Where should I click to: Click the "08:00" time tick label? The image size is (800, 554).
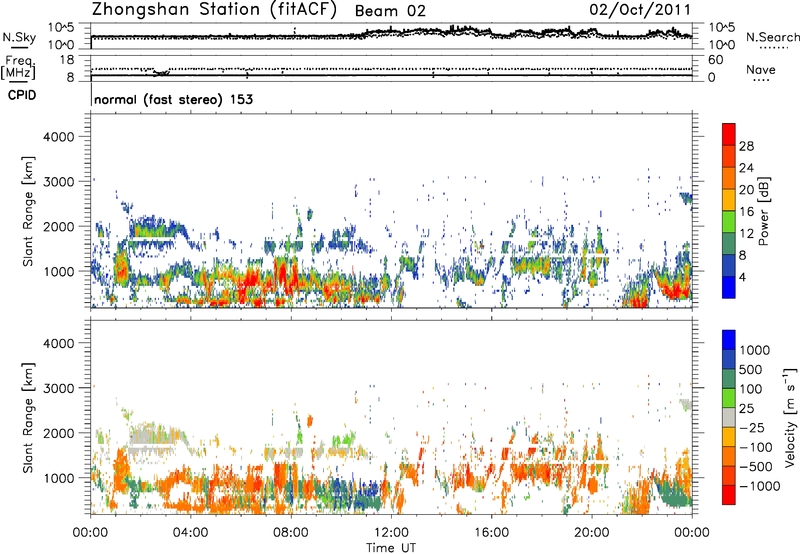[x=291, y=533]
